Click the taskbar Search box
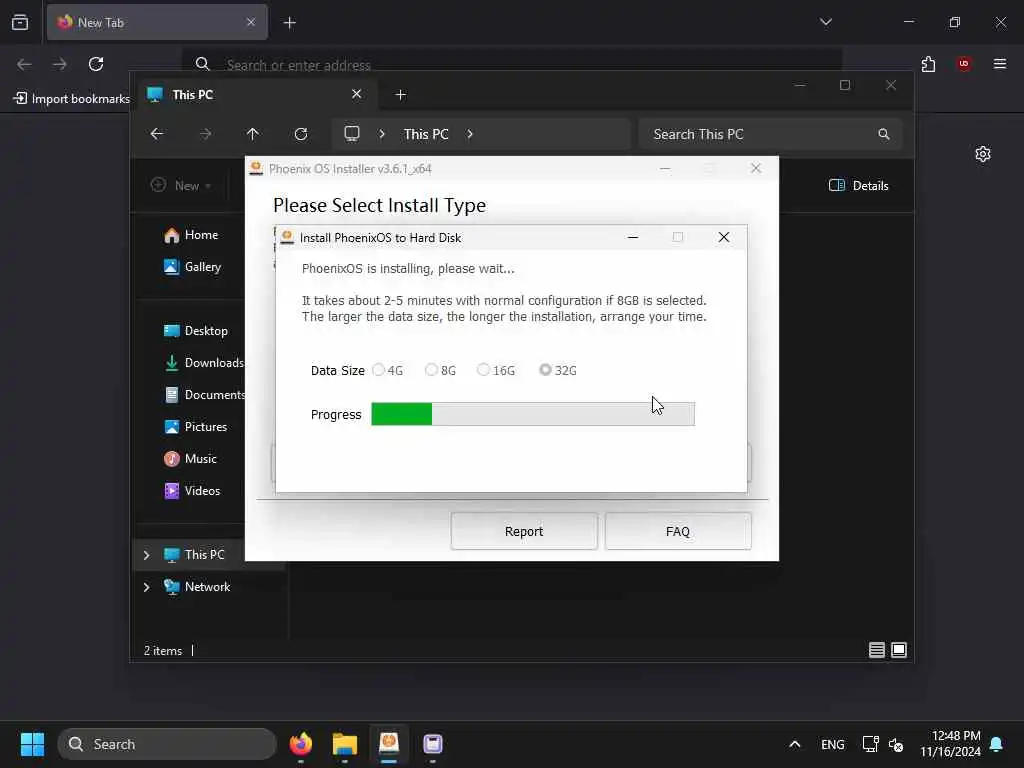 (x=167, y=744)
